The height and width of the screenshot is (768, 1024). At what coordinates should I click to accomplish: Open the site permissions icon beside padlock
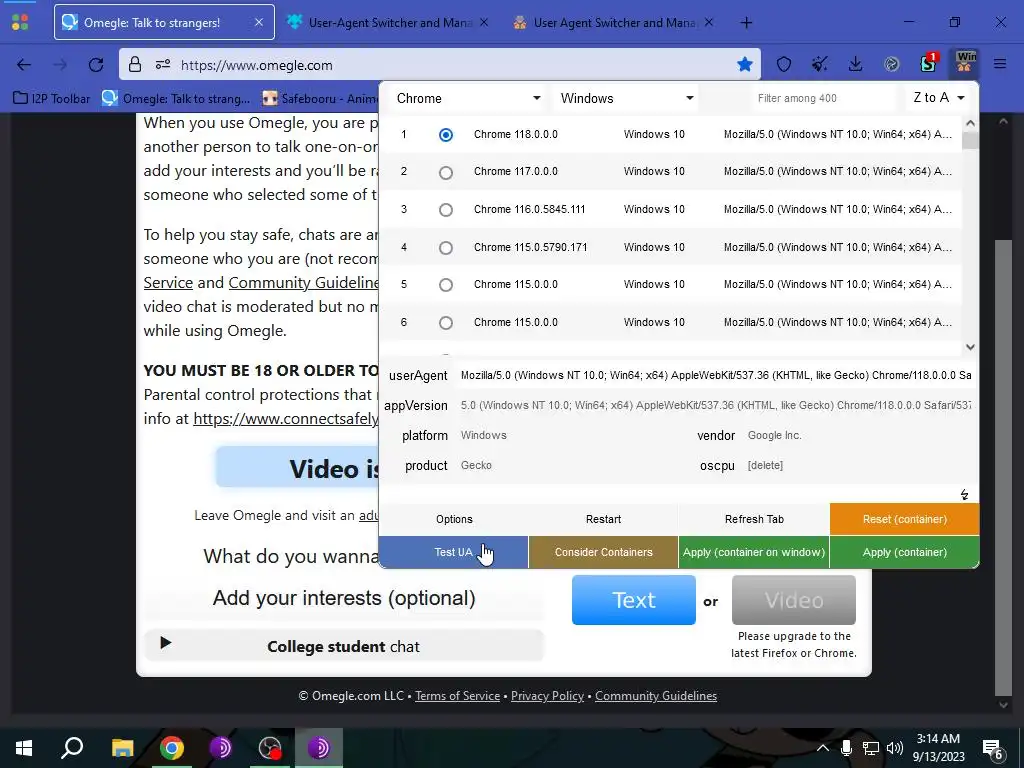pyautogui.click(x=163, y=65)
